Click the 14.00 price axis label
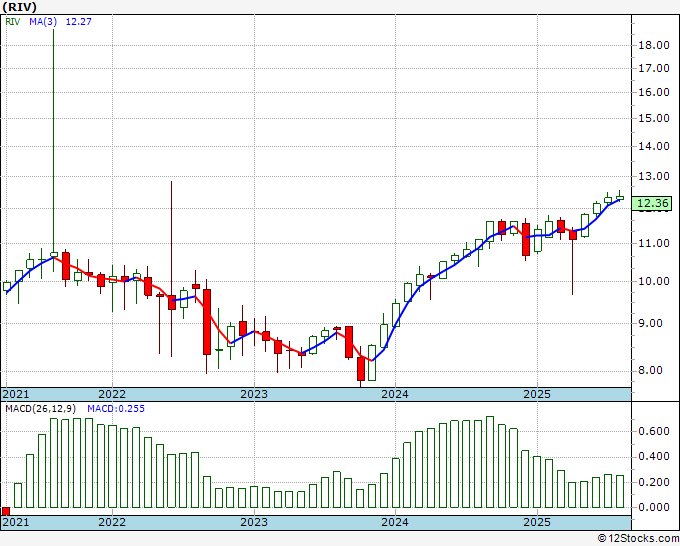680x546 pixels. (654, 146)
